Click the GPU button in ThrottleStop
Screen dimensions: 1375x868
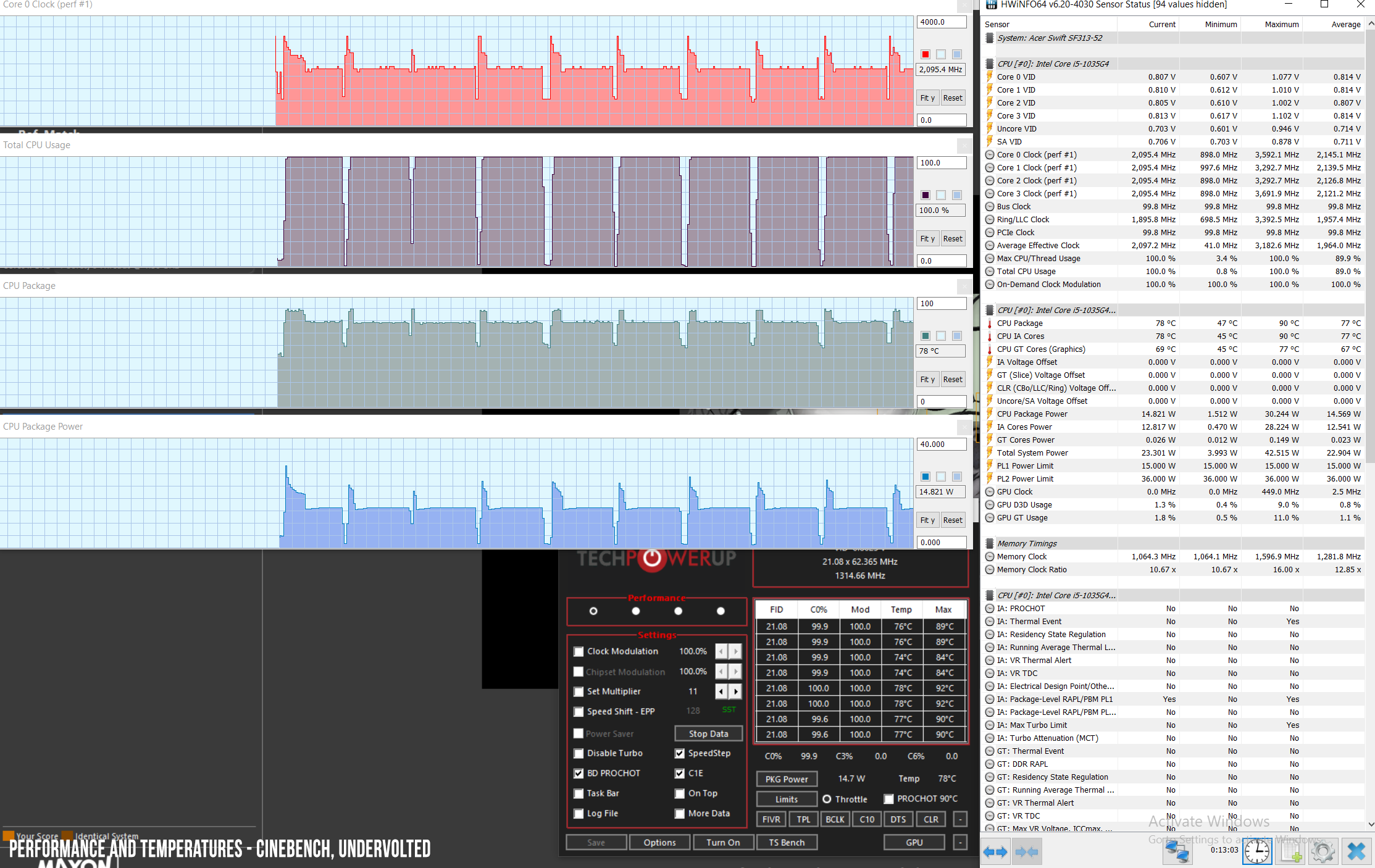tap(914, 842)
